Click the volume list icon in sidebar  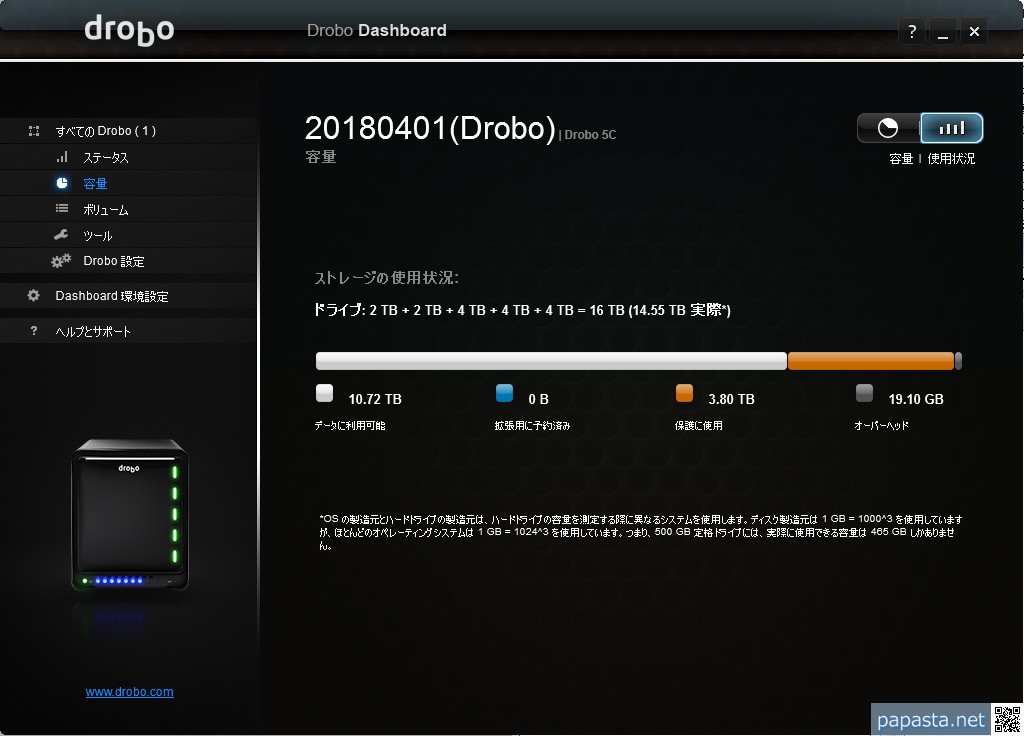point(62,209)
